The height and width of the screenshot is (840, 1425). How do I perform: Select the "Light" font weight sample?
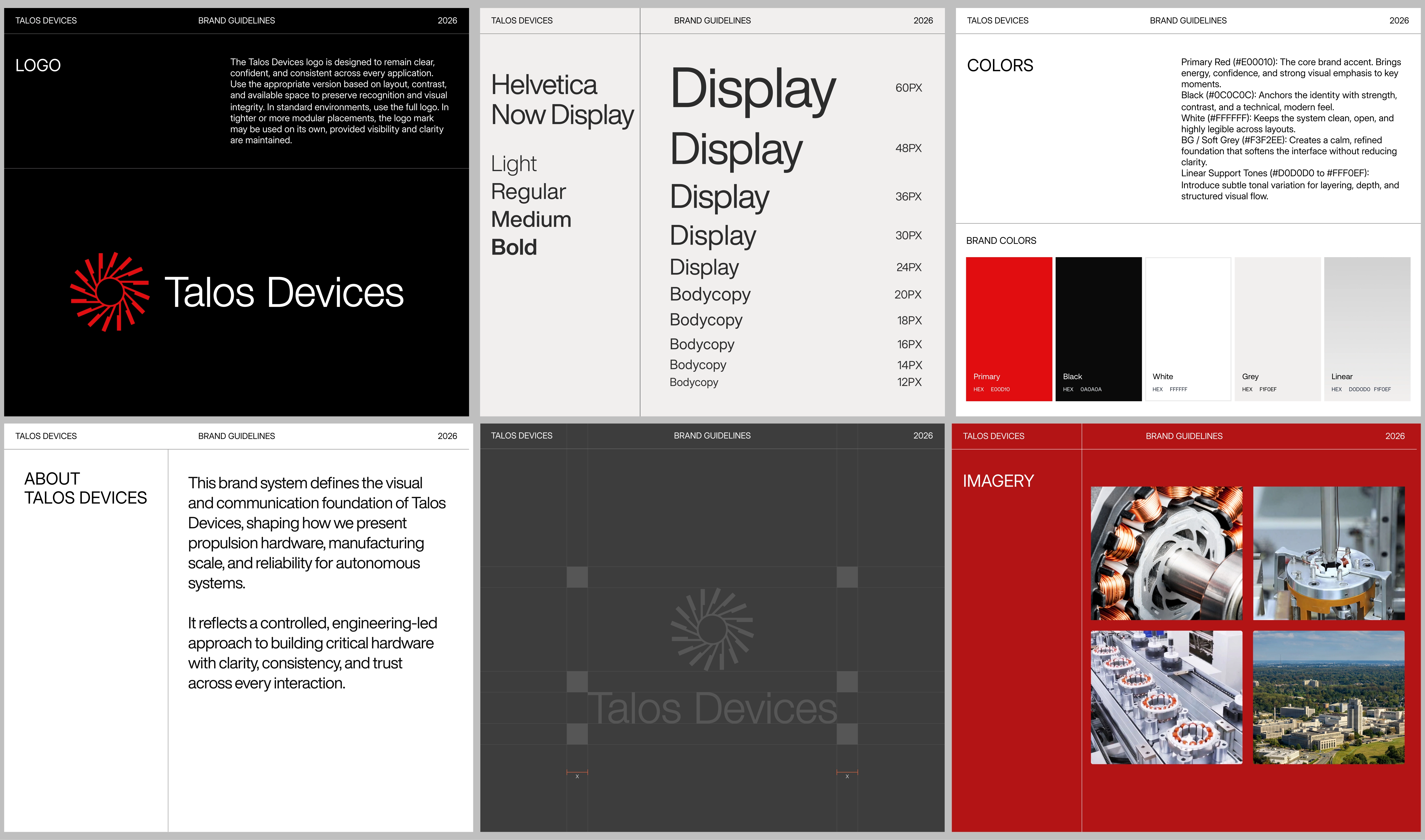(x=514, y=164)
